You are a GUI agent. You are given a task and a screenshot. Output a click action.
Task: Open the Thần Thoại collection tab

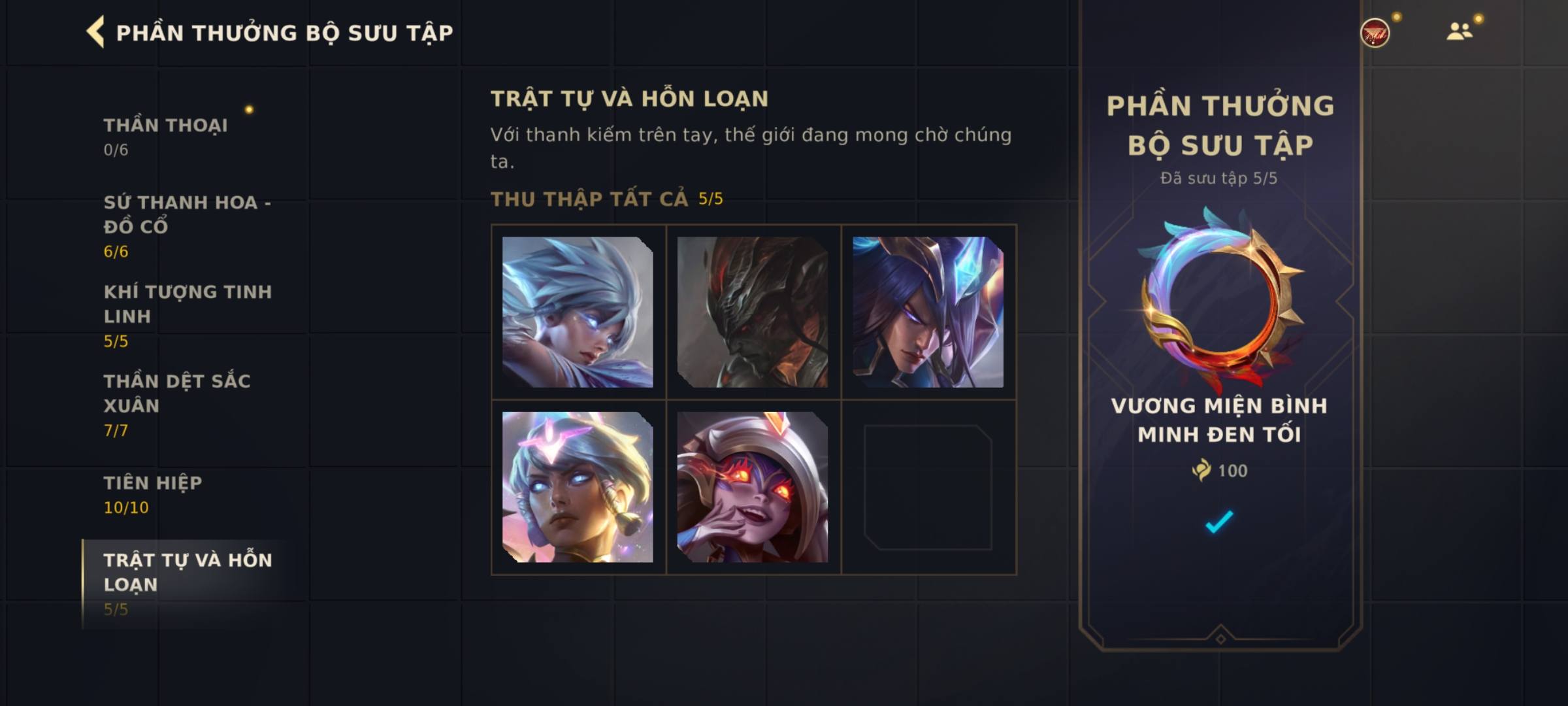pyautogui.click(x=165, y=137)
